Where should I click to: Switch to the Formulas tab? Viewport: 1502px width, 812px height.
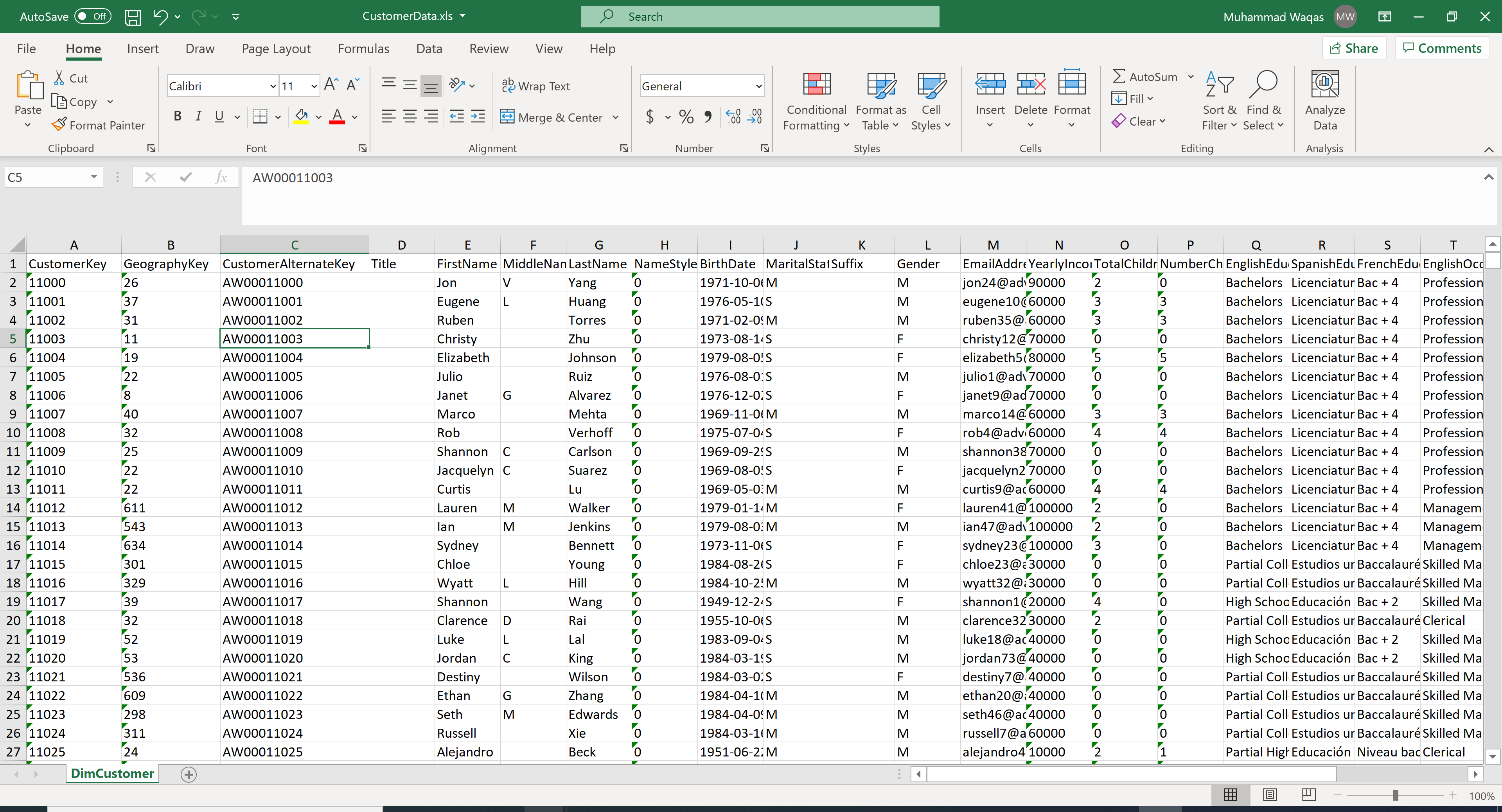363,49
